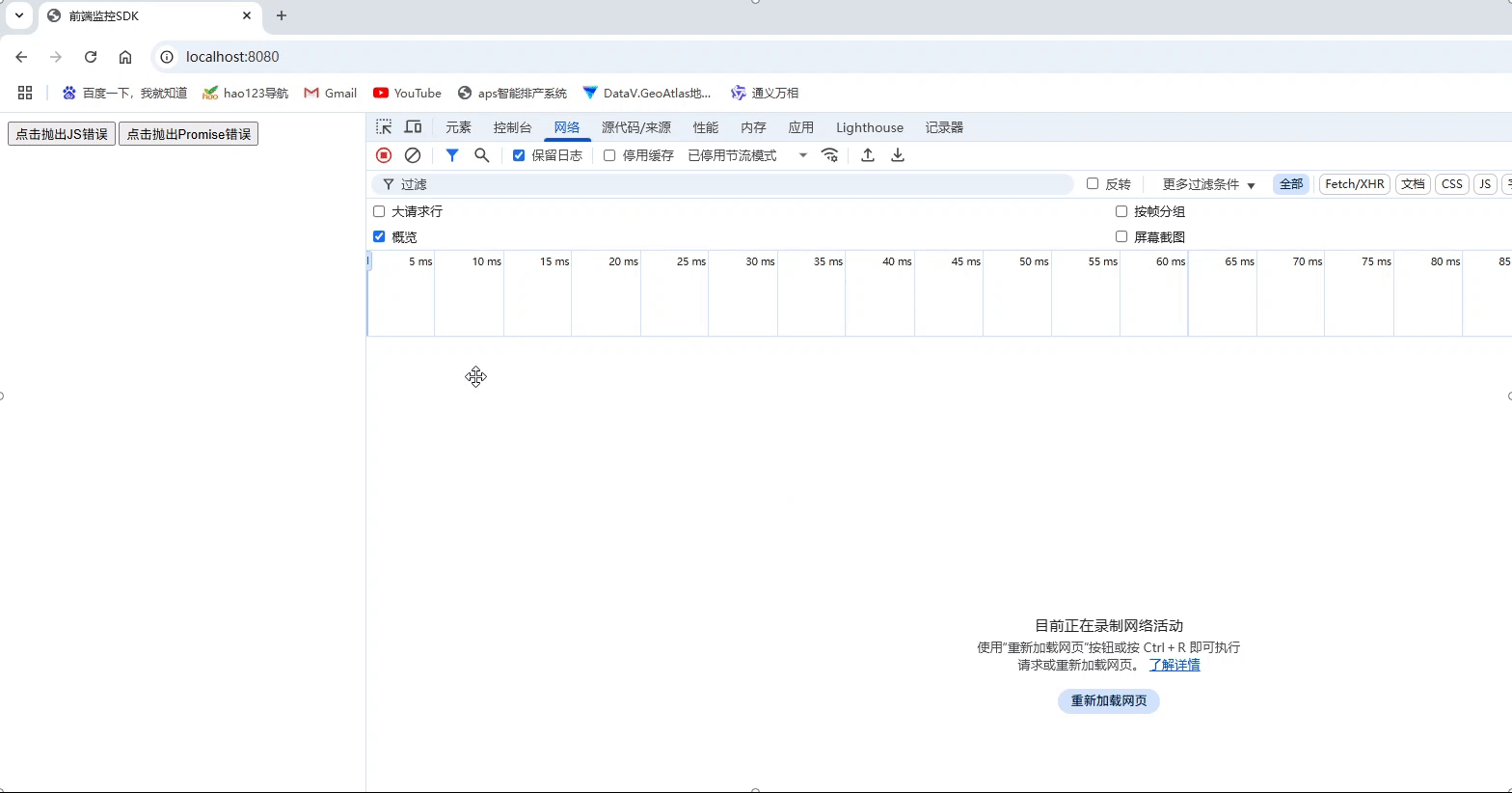1512x793 pixels.
Task: Open the browser home page
Action: tap(125, 57)
